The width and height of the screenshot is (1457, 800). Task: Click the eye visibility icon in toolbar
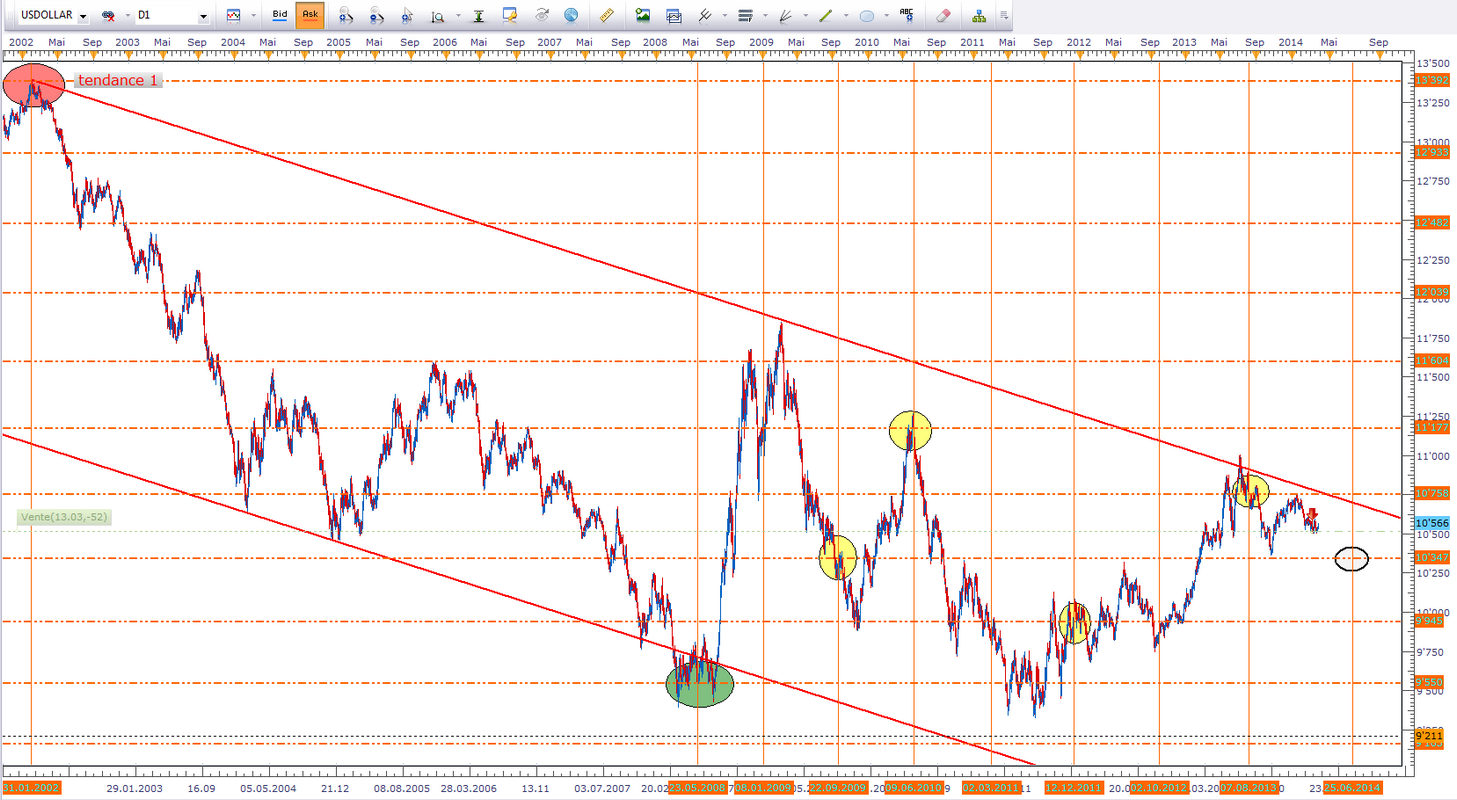(542, 16)
